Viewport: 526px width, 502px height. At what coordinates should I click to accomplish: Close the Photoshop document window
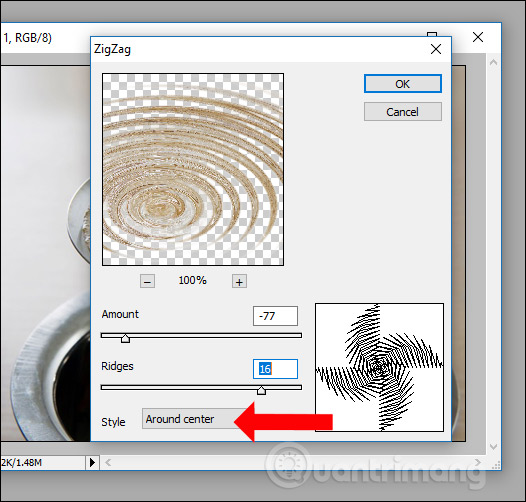478,37
